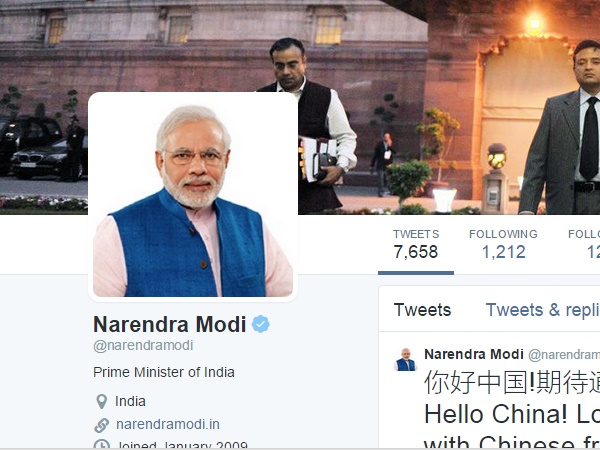Click the clock icon beside the Joined date
600x450 pixels.
tap(101, 445)
